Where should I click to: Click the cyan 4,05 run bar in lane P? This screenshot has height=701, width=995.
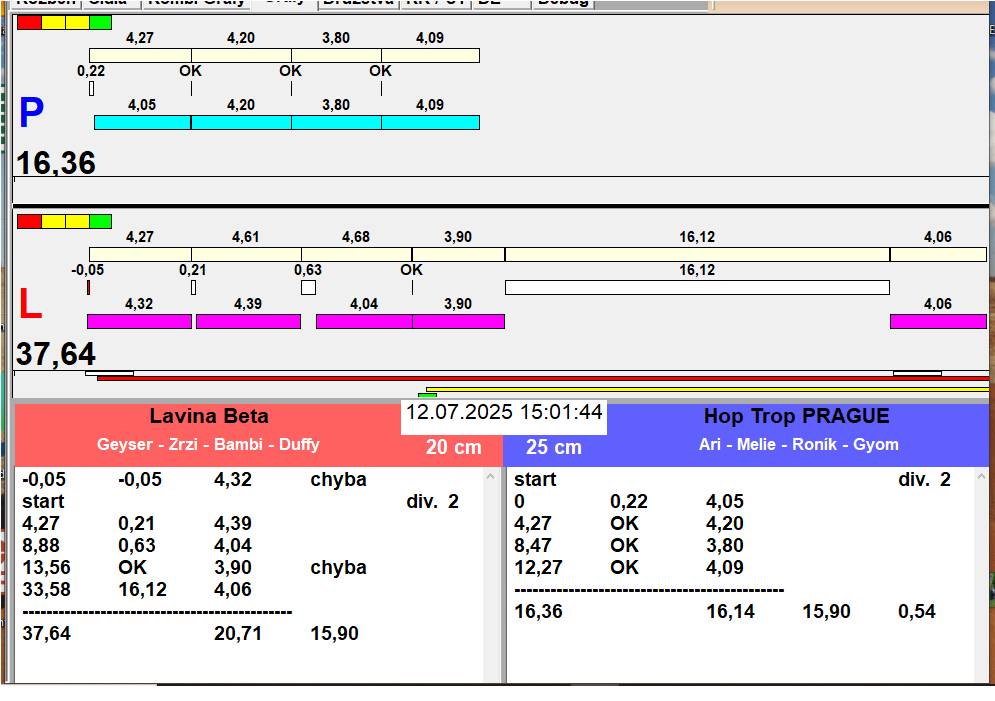pyautogui.click(x=142, y=122)
